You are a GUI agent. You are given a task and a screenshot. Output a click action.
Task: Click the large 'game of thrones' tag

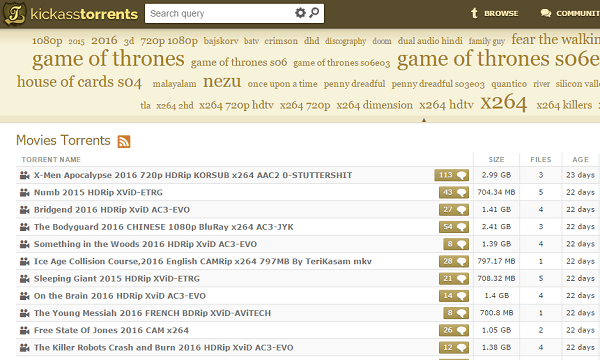(108, 59)
